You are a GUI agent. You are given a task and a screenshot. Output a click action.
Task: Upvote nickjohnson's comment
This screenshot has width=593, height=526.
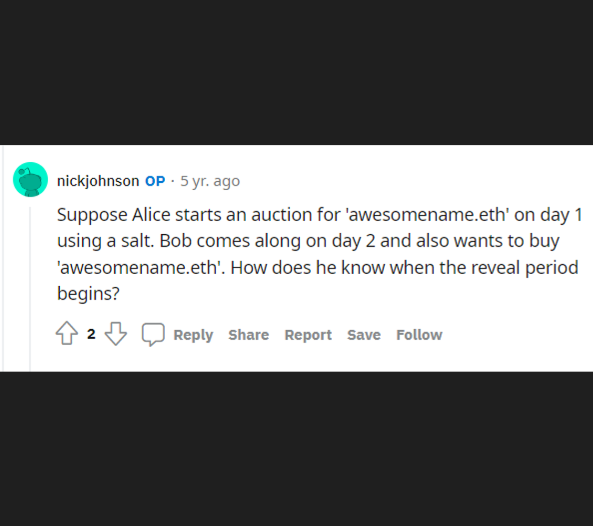[x=67, y=333]
